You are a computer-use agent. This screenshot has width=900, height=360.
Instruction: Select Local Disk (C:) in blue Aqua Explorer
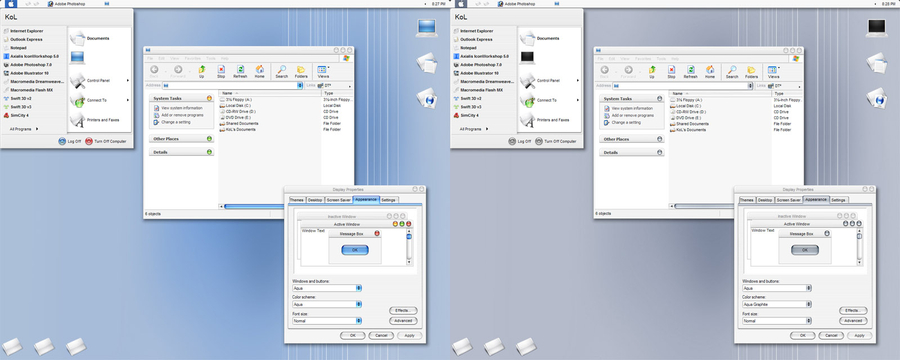tap(236, 106)
